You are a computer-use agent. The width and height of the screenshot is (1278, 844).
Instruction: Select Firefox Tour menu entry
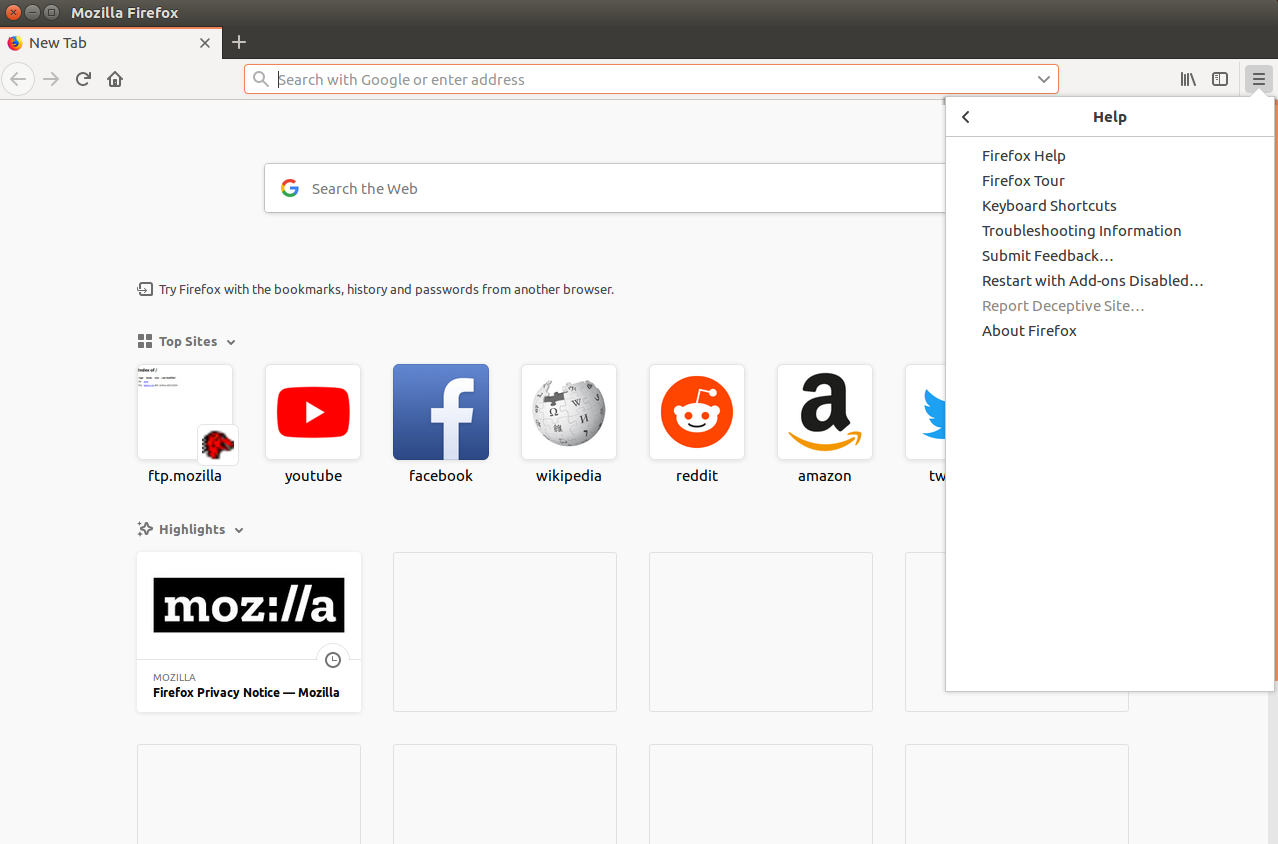[x=1110, y=181]
